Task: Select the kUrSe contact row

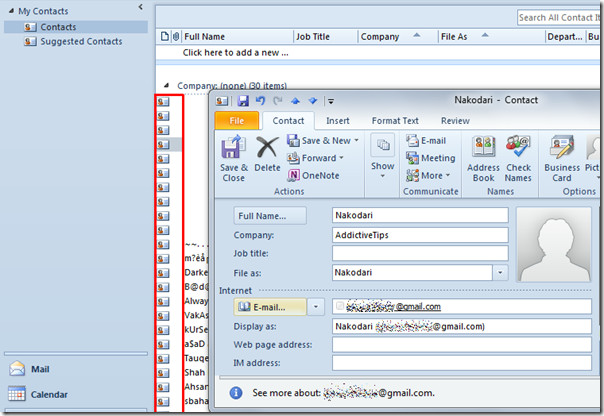Action: 196,330
